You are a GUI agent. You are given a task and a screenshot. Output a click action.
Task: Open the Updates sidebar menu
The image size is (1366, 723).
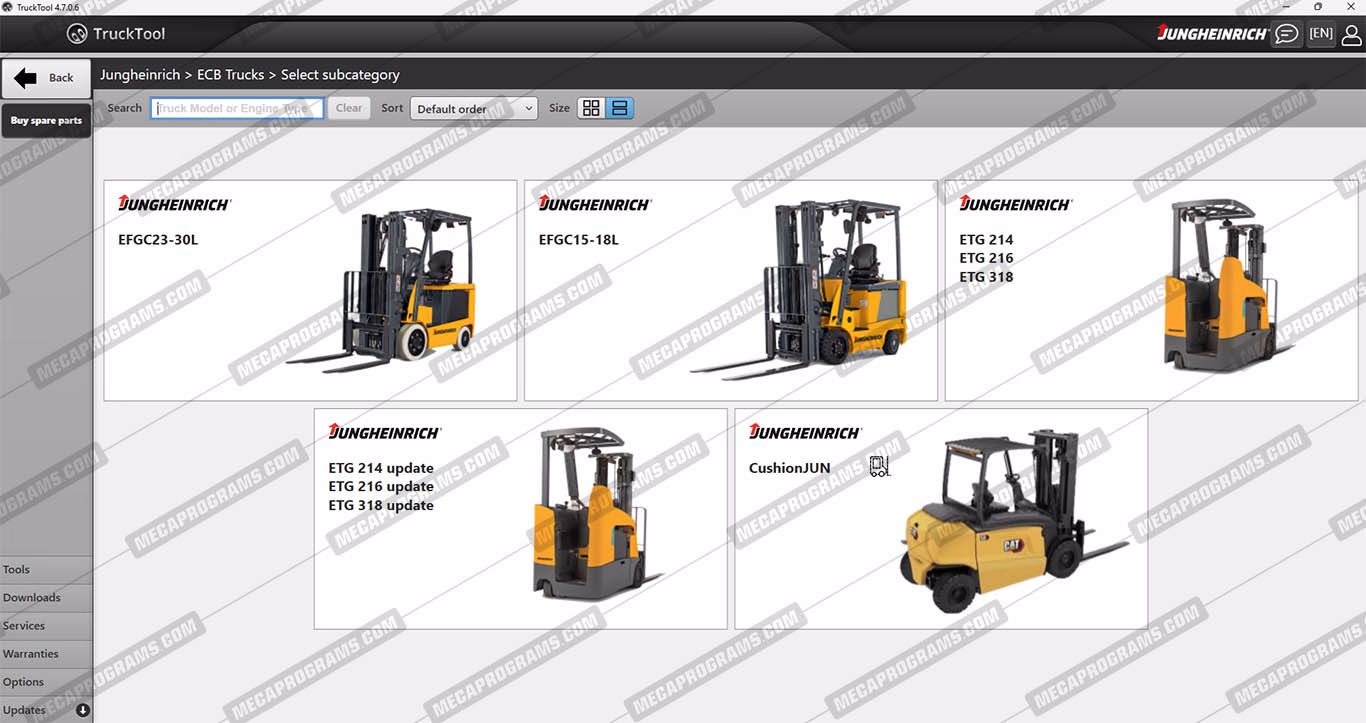[x=46, y=710]
